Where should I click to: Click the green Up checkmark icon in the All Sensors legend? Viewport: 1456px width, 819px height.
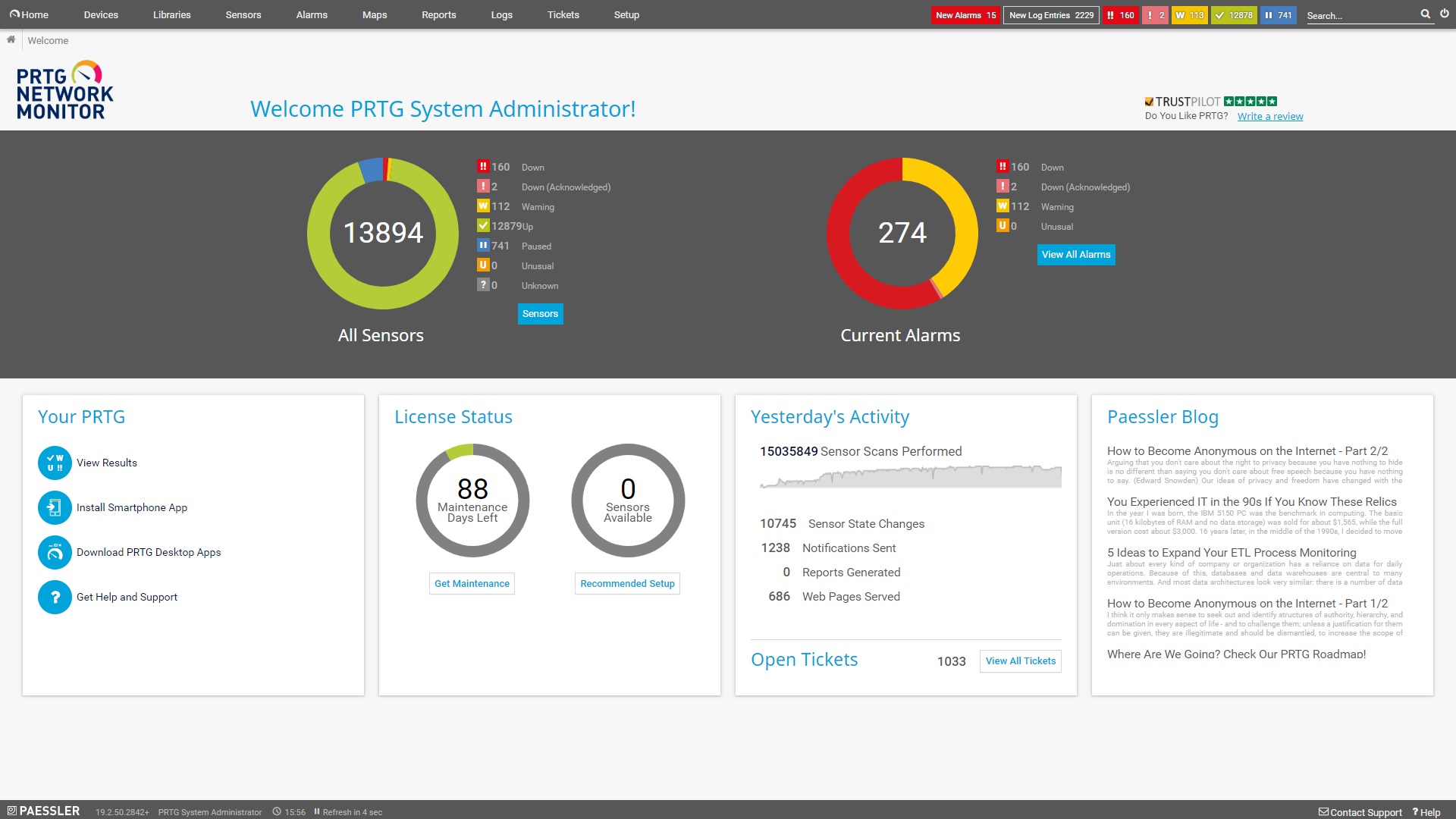coord(483,226)
